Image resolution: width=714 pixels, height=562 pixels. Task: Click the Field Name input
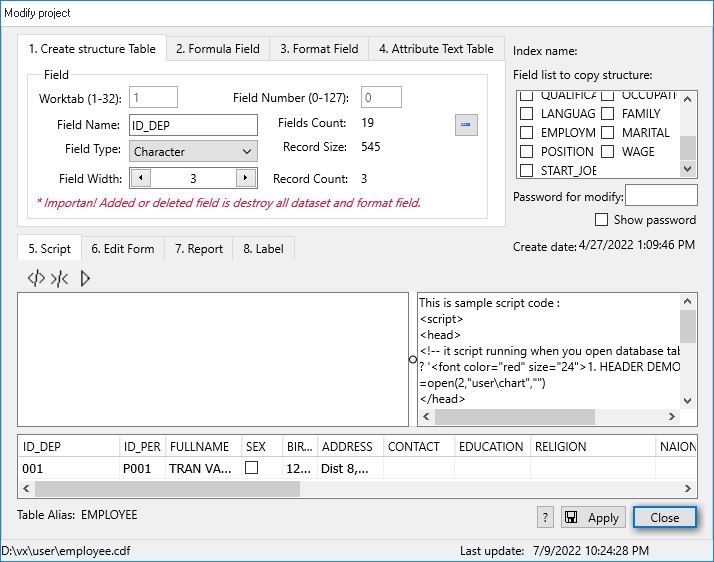pos(193,125)
